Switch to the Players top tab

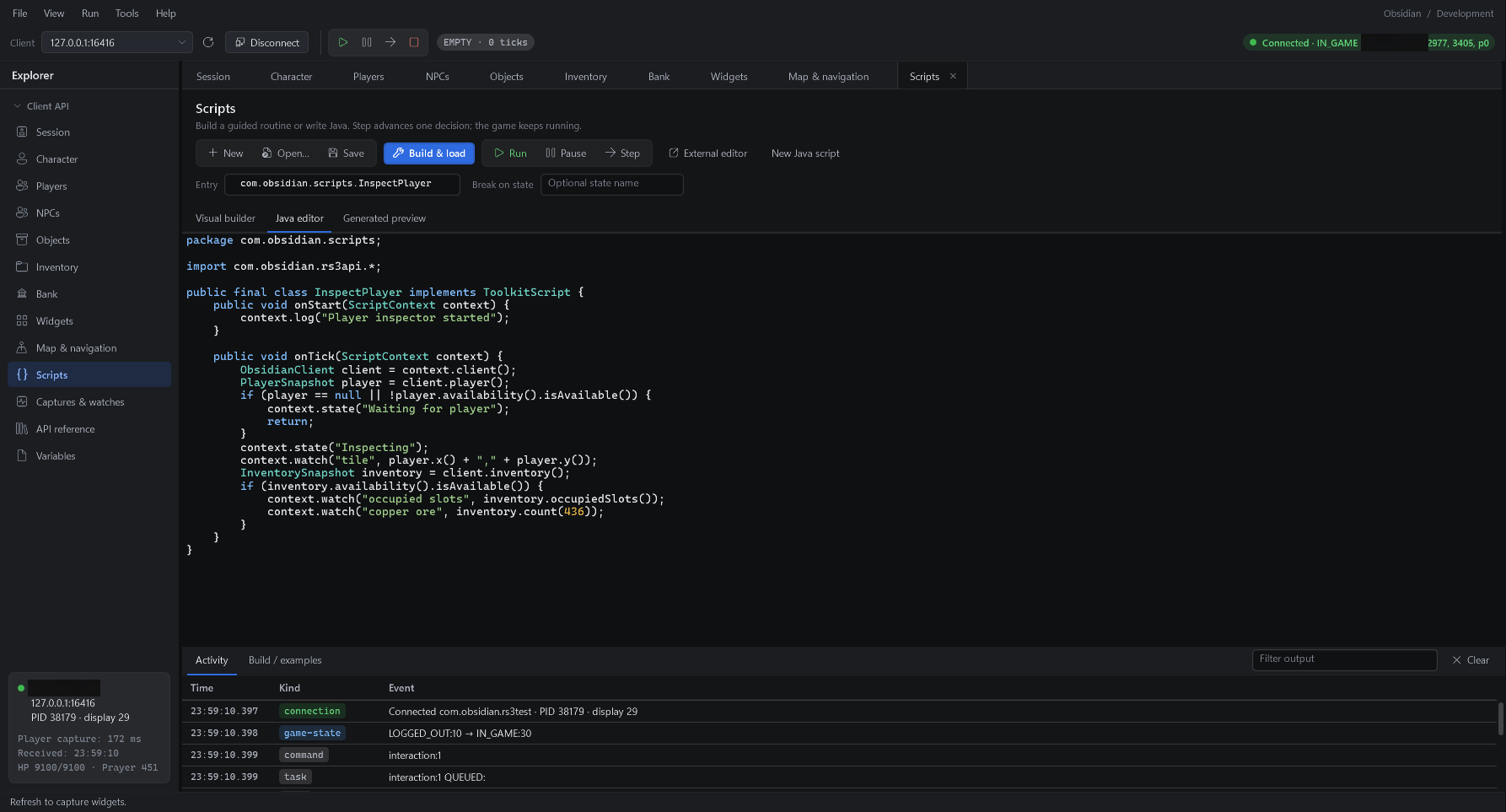point(368,77)
